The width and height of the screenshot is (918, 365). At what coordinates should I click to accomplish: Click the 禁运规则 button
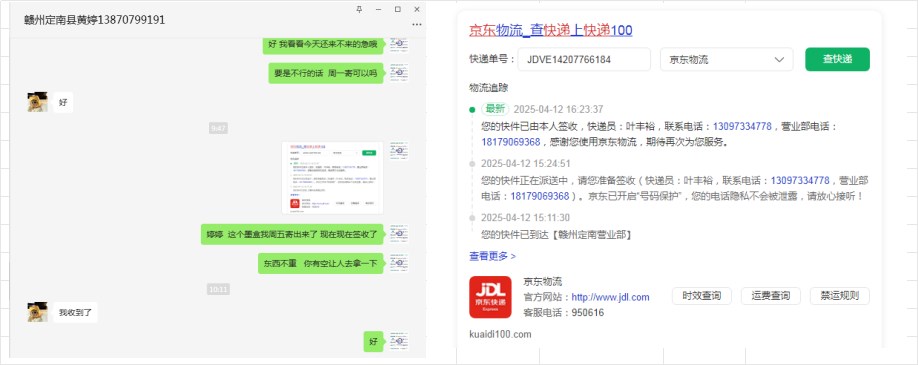click(x=840, y=296)
